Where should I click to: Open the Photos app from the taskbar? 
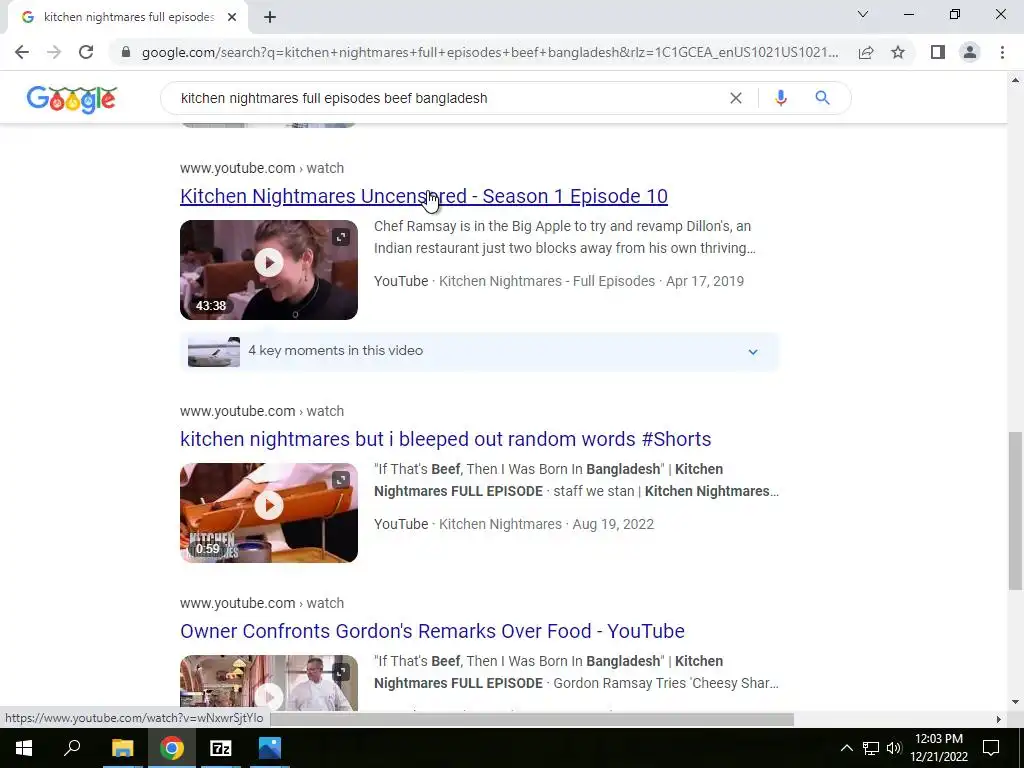[x=269, y=748]
